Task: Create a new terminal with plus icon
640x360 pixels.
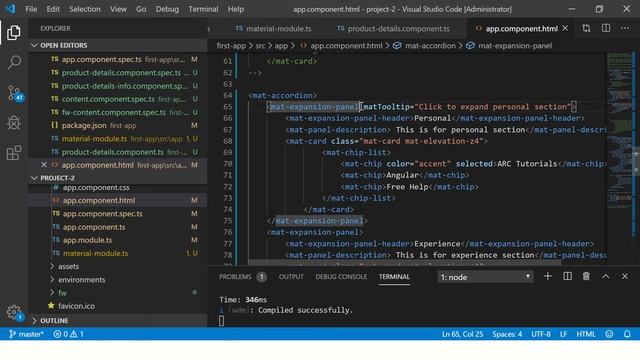Action: point(548,276)
